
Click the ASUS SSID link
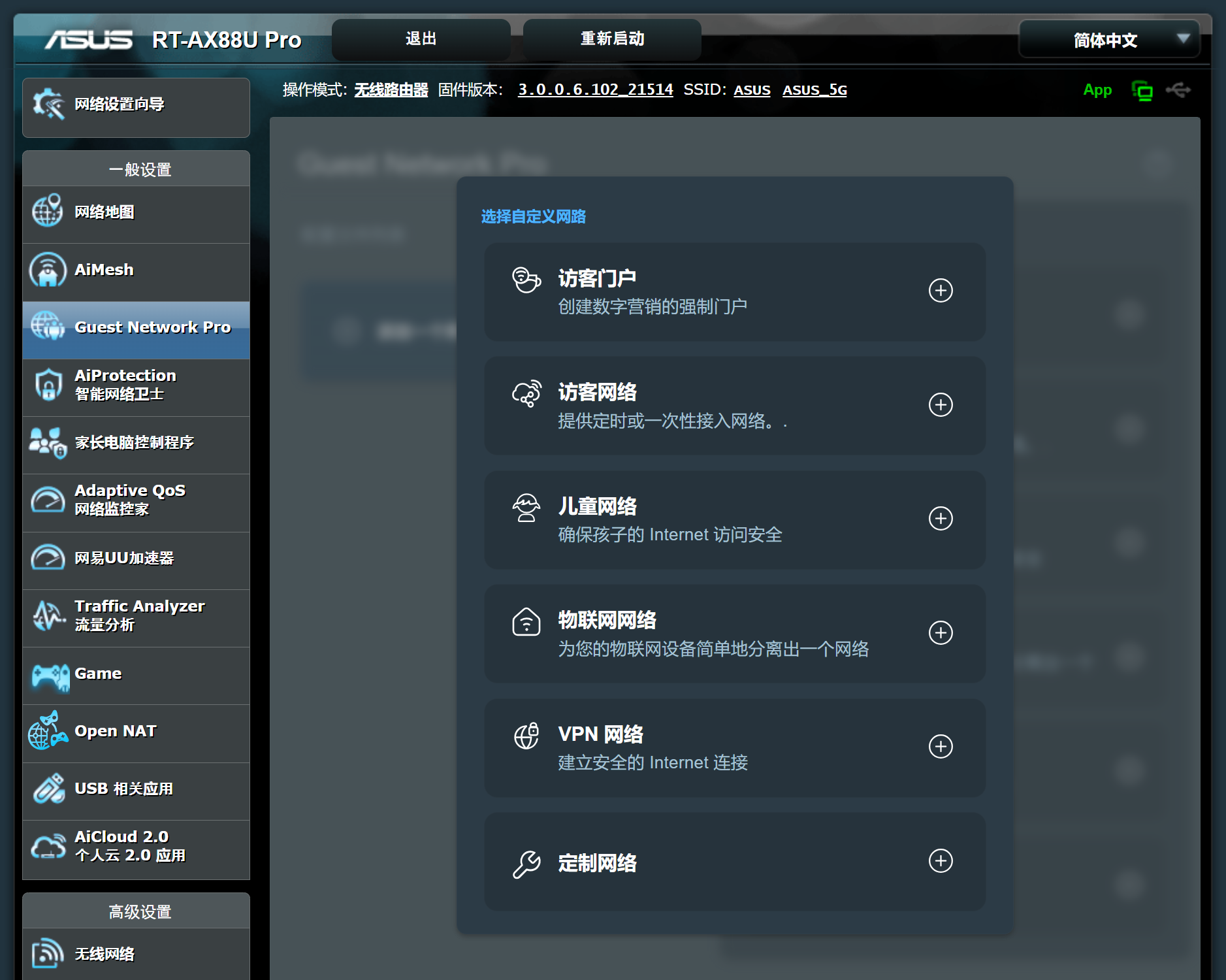click(x=752, y=90)
